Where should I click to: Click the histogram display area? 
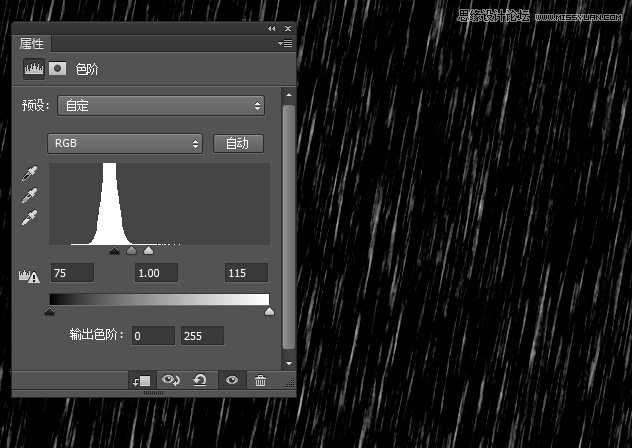tap(159, 204)
